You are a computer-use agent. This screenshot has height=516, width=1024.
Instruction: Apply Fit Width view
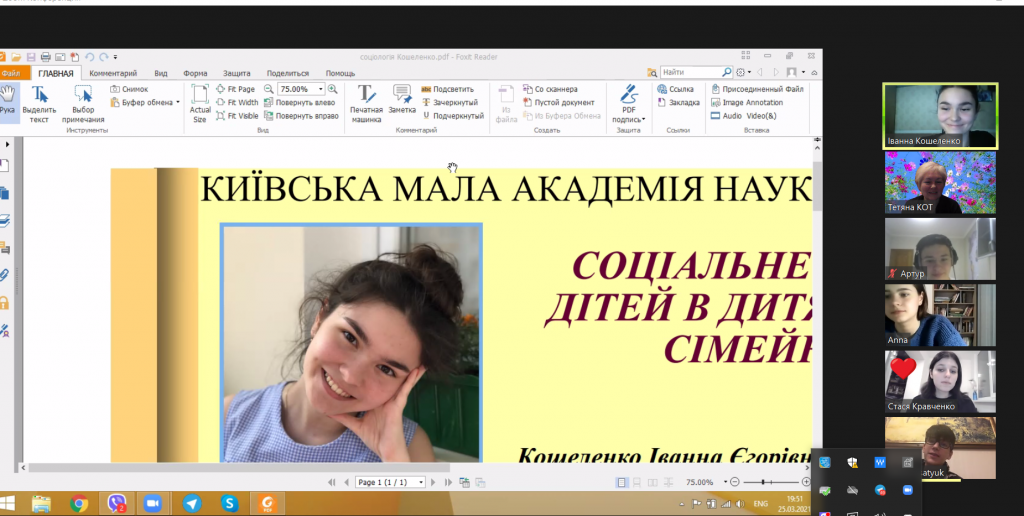237,103
